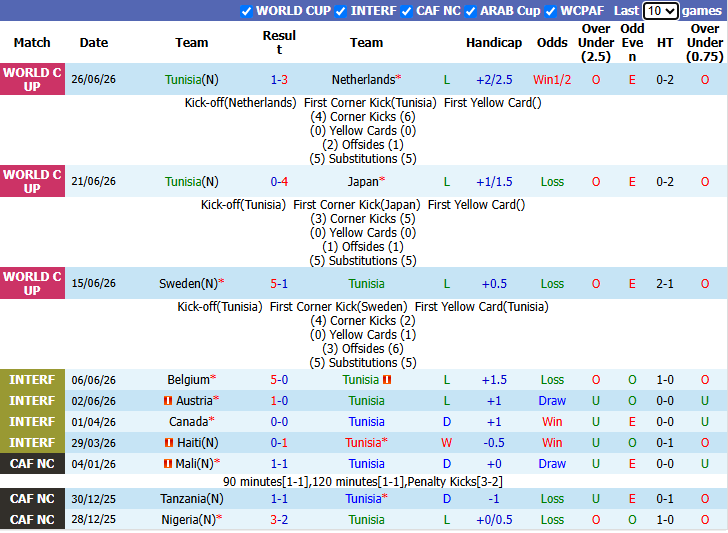Click WORLD CUP label in 21/06/26 row
728x533 pixels.
pyautogui.click(x=32, y=182)
